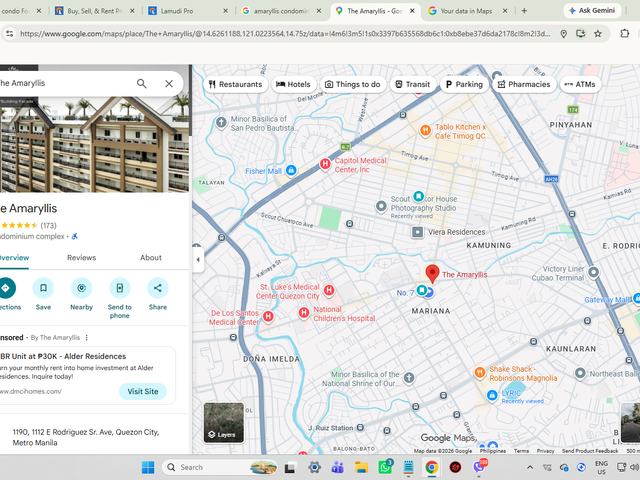The image size is (640, 480).
Task: Collapse the side panel arrow
Action: (198, 260)
